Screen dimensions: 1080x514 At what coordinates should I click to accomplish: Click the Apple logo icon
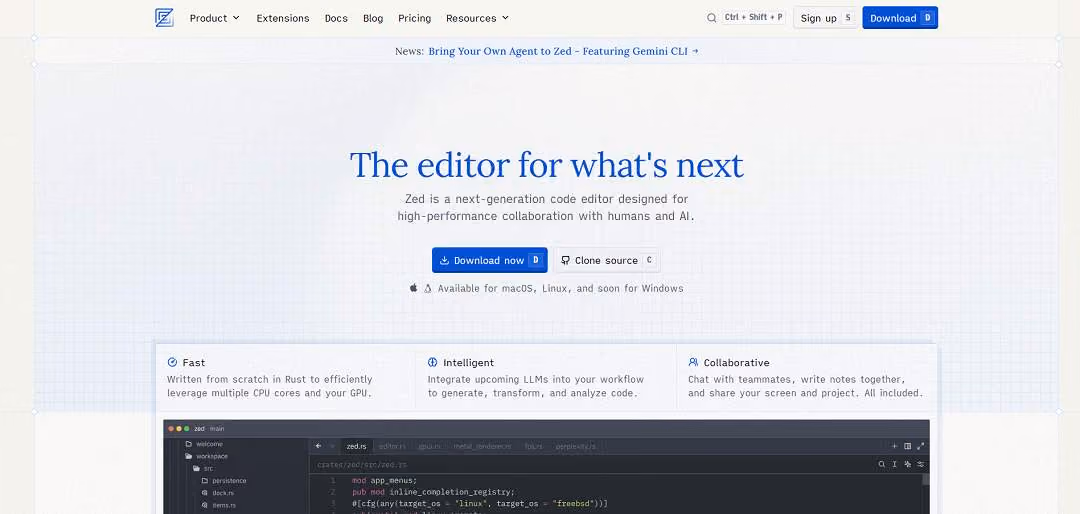[x=413, y=288]
